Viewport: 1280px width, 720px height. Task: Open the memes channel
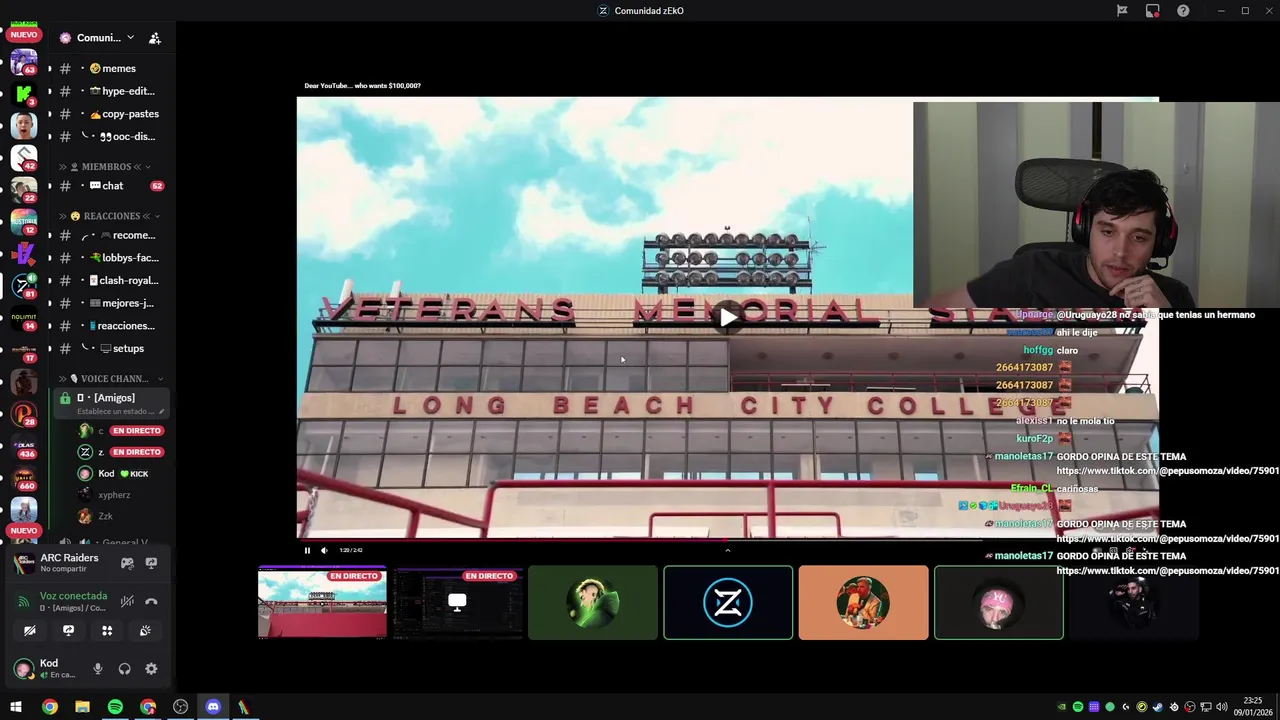111,69
